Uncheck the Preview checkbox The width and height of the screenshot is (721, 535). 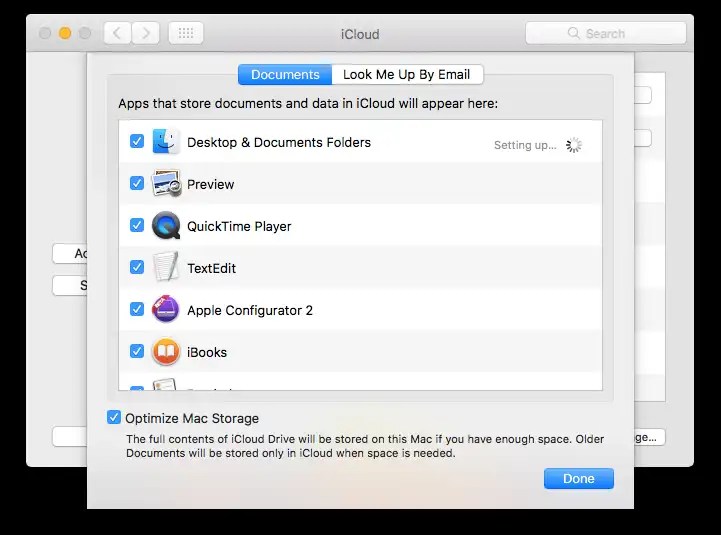click(x=137, y=183)
